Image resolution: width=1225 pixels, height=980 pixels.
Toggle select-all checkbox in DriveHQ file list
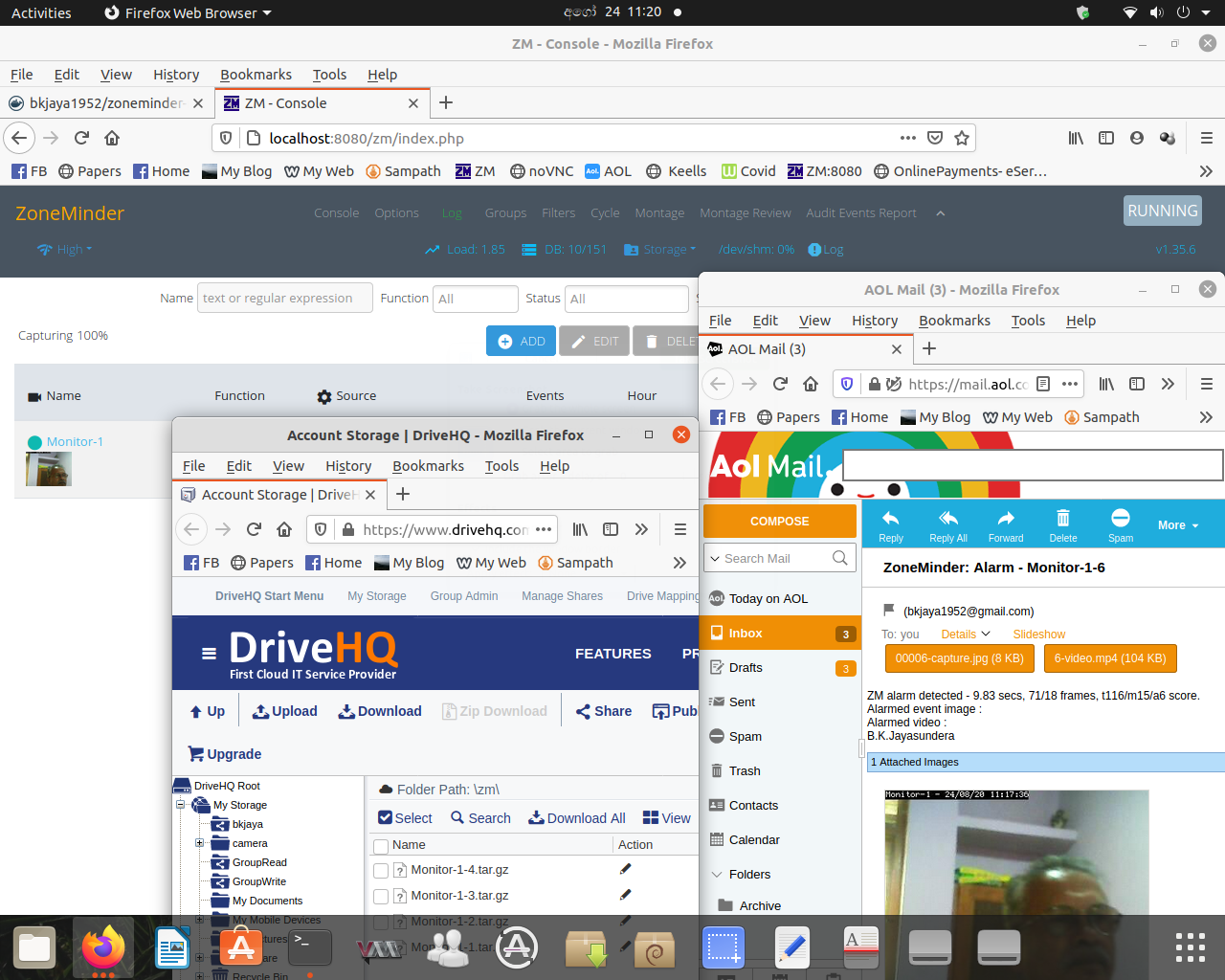(381, 846)
